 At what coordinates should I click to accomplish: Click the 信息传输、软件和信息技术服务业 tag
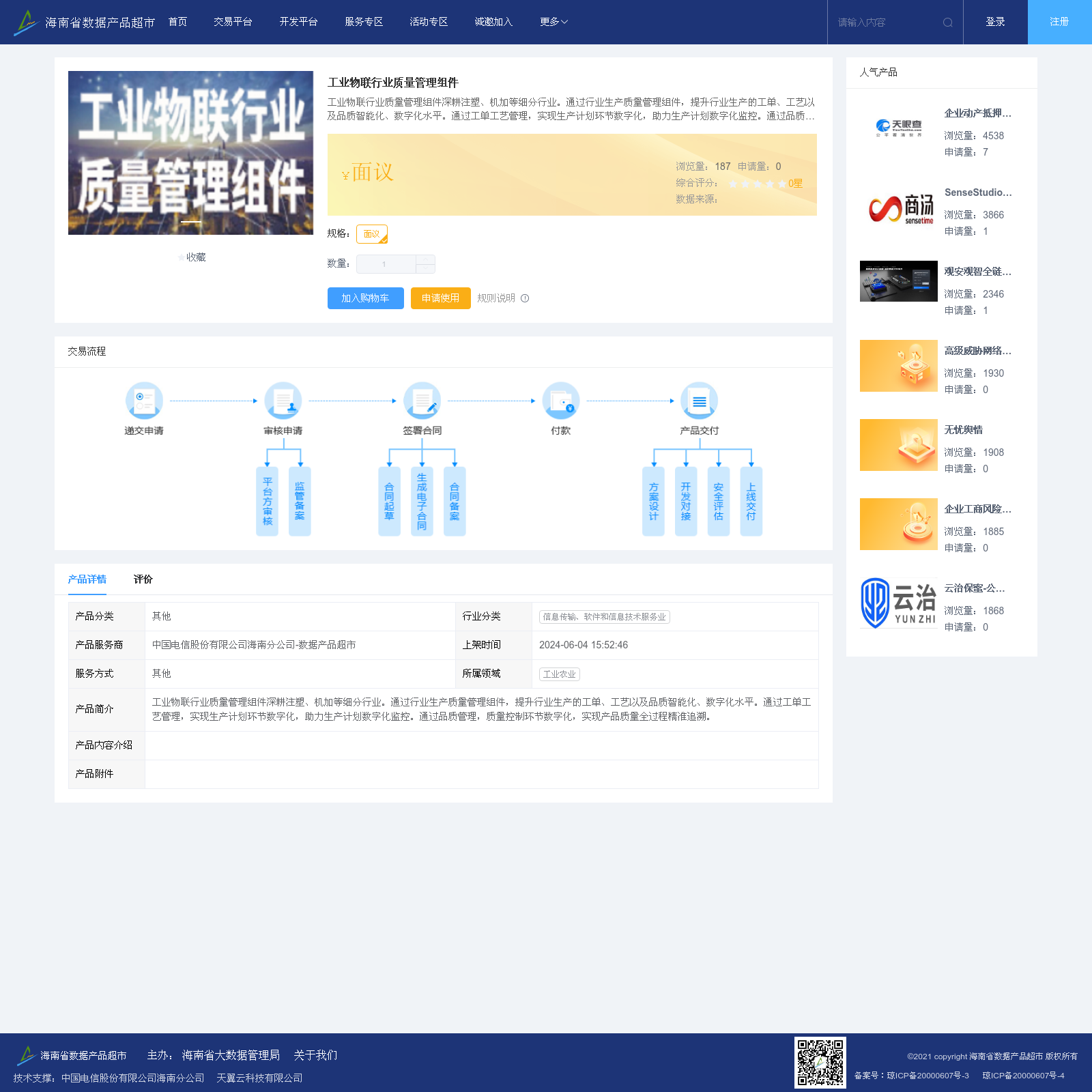(x=605, y=617)
